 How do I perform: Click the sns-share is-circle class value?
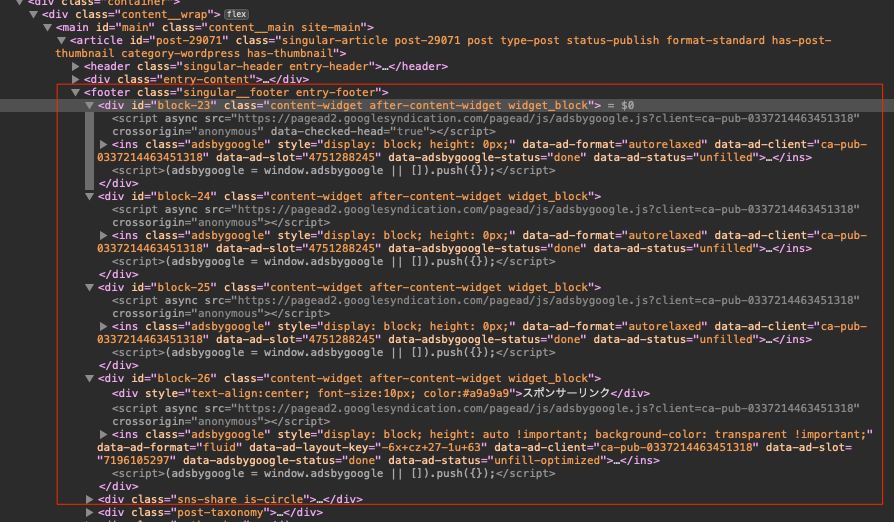pos(243,499)
